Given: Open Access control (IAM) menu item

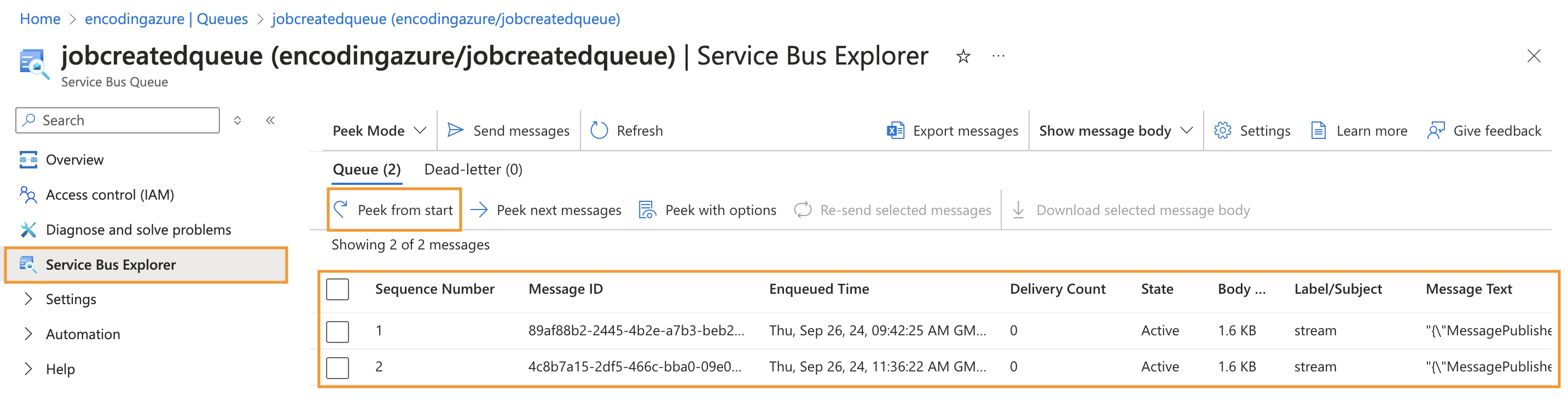Looking at the screenshot, I should click(x=109, y=195).
